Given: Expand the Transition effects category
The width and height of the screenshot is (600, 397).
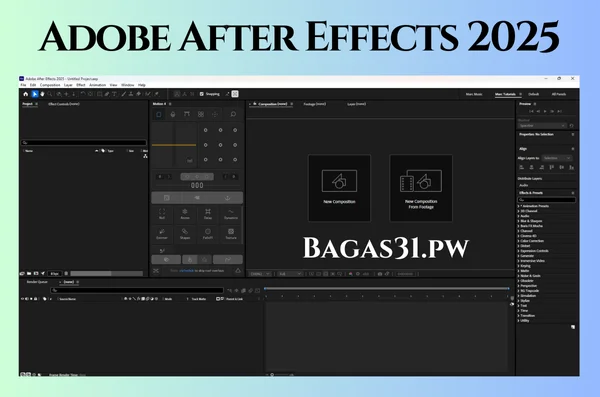Looking at the screenshot, I should coord(518,315).
